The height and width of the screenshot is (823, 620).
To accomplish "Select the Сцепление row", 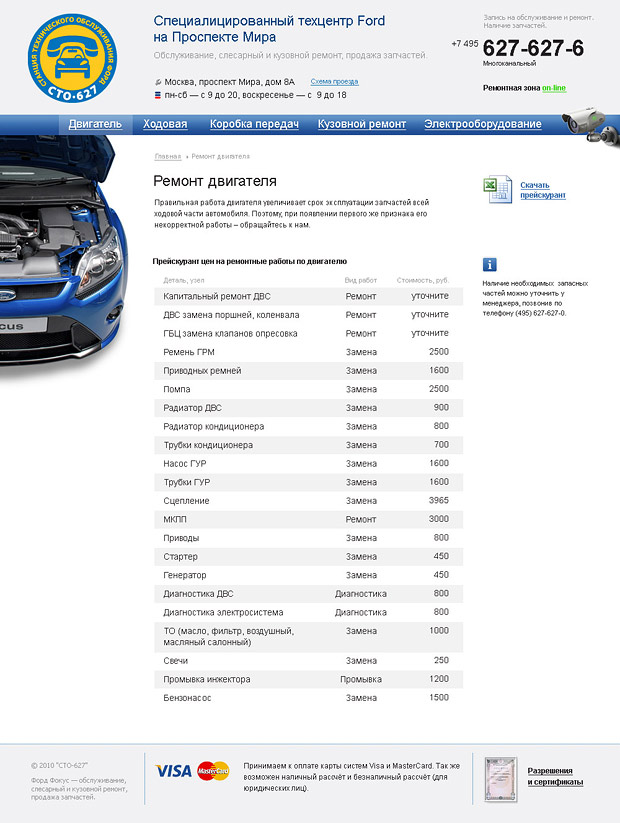I will 309,501.
